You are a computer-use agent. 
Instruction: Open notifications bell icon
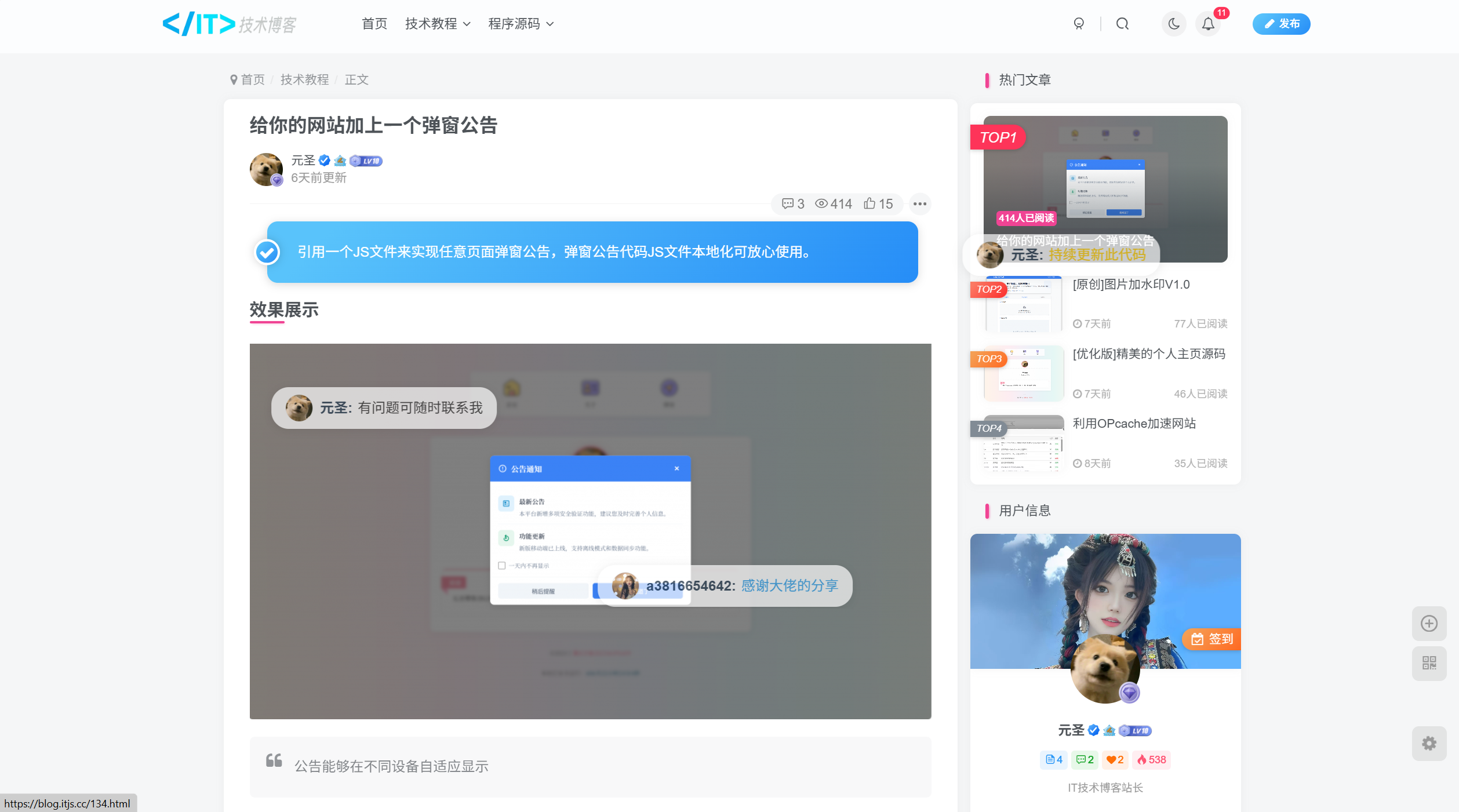[x=1208, y=24]
